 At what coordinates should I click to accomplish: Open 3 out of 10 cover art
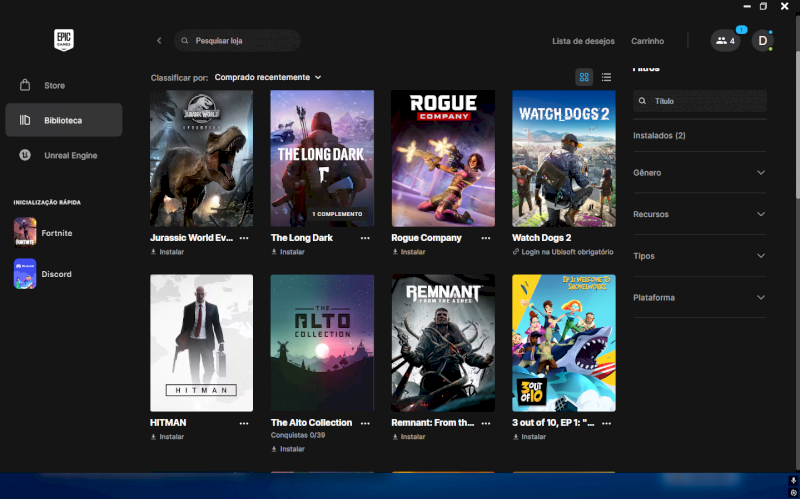tap(564, 343)
